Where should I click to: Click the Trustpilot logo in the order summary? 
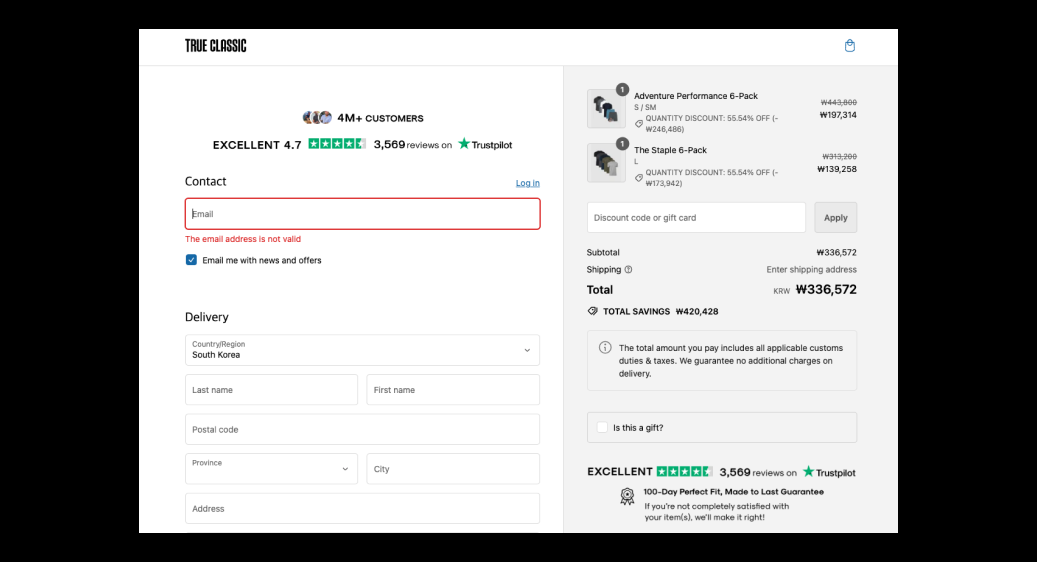(x=829, y=472)
